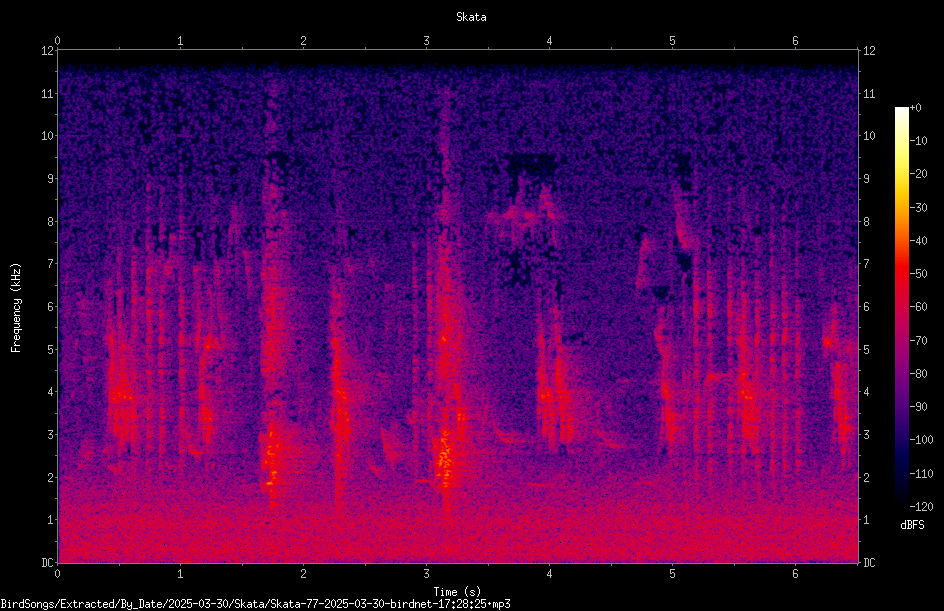This screenshot has width=944, height=611.
Task: Click the "-40" colorbar label
Action: pos(918,241)
